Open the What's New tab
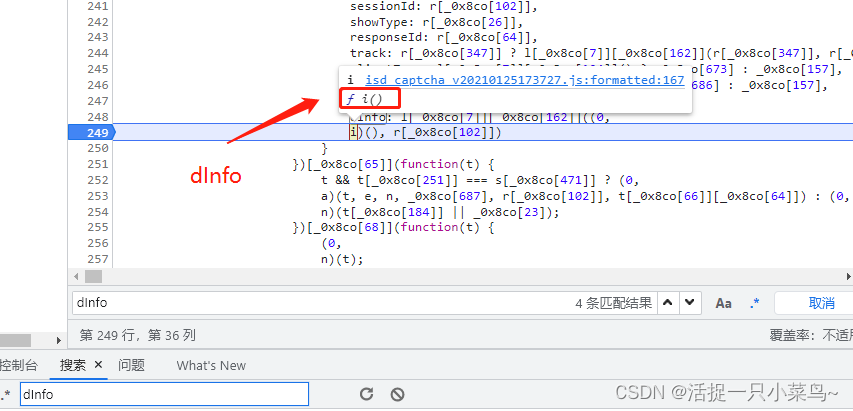 211,365
